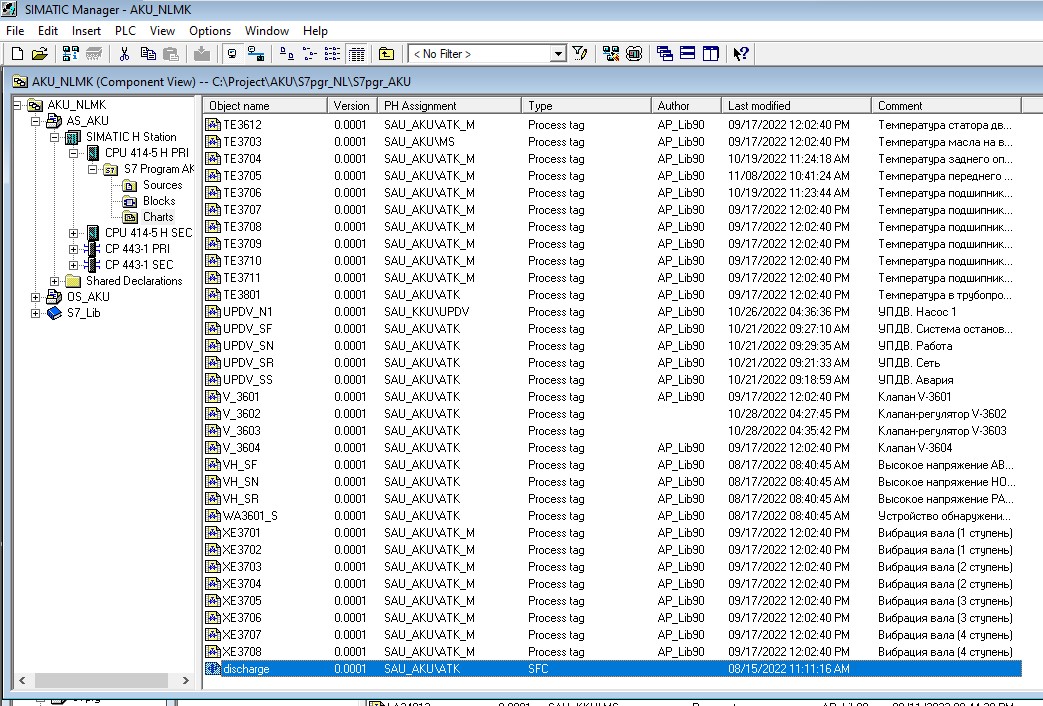This screenshot has height=706, width=1043.
Task: Click the Accessible Nodes toolbar icon
Action: pyautogui.click(x=71, y=54)
